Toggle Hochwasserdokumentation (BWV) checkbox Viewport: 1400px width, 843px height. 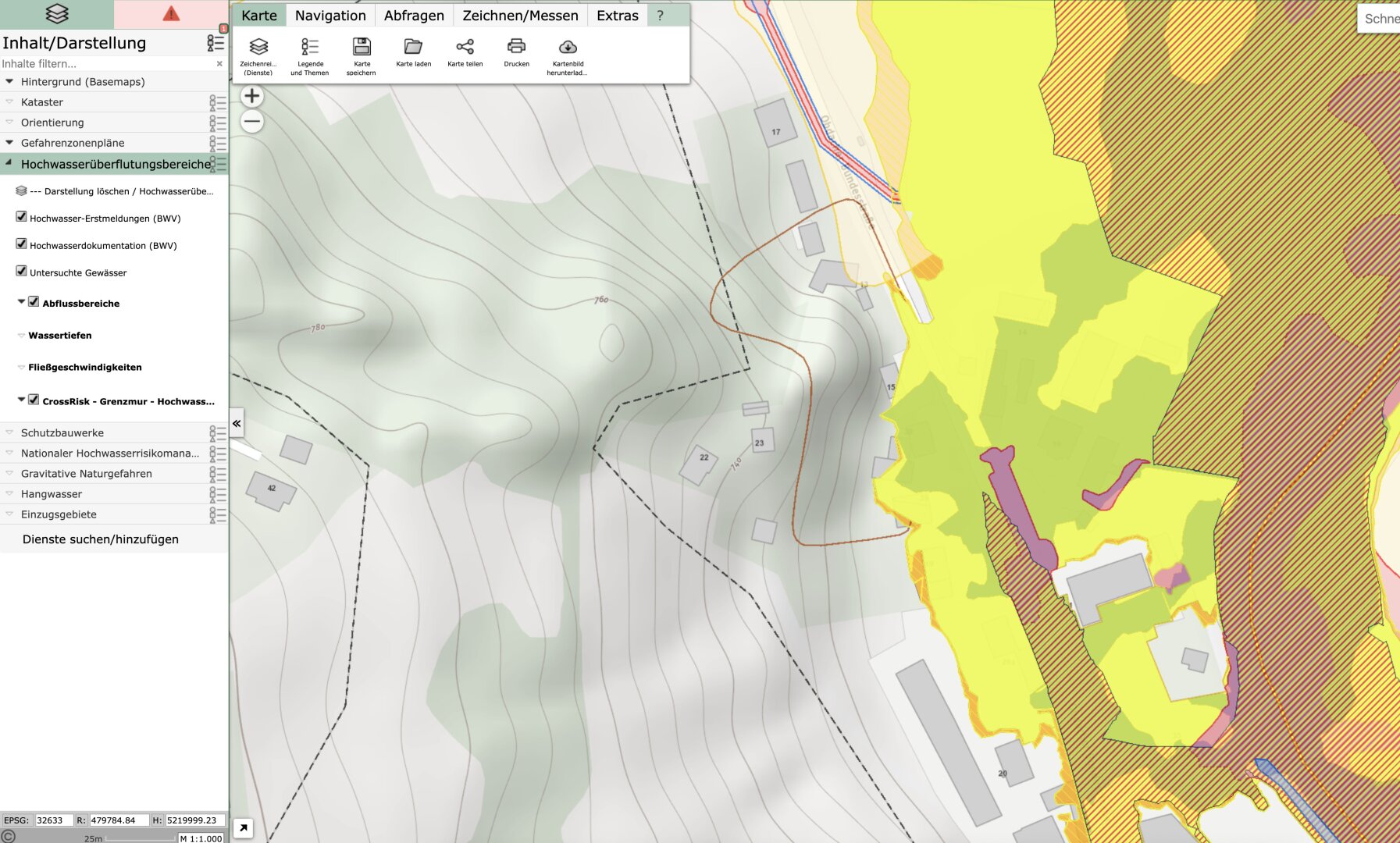(22, 244)
